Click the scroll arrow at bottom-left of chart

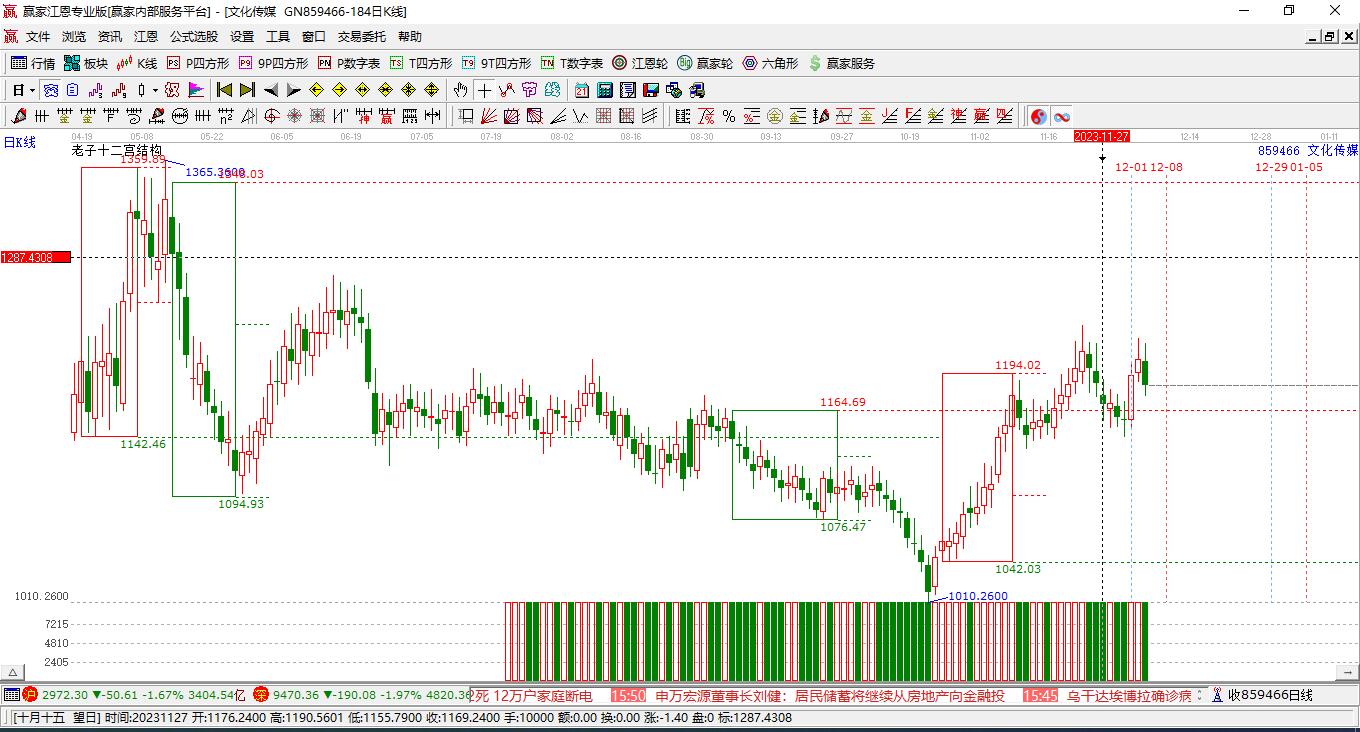(x=12, y=673)
